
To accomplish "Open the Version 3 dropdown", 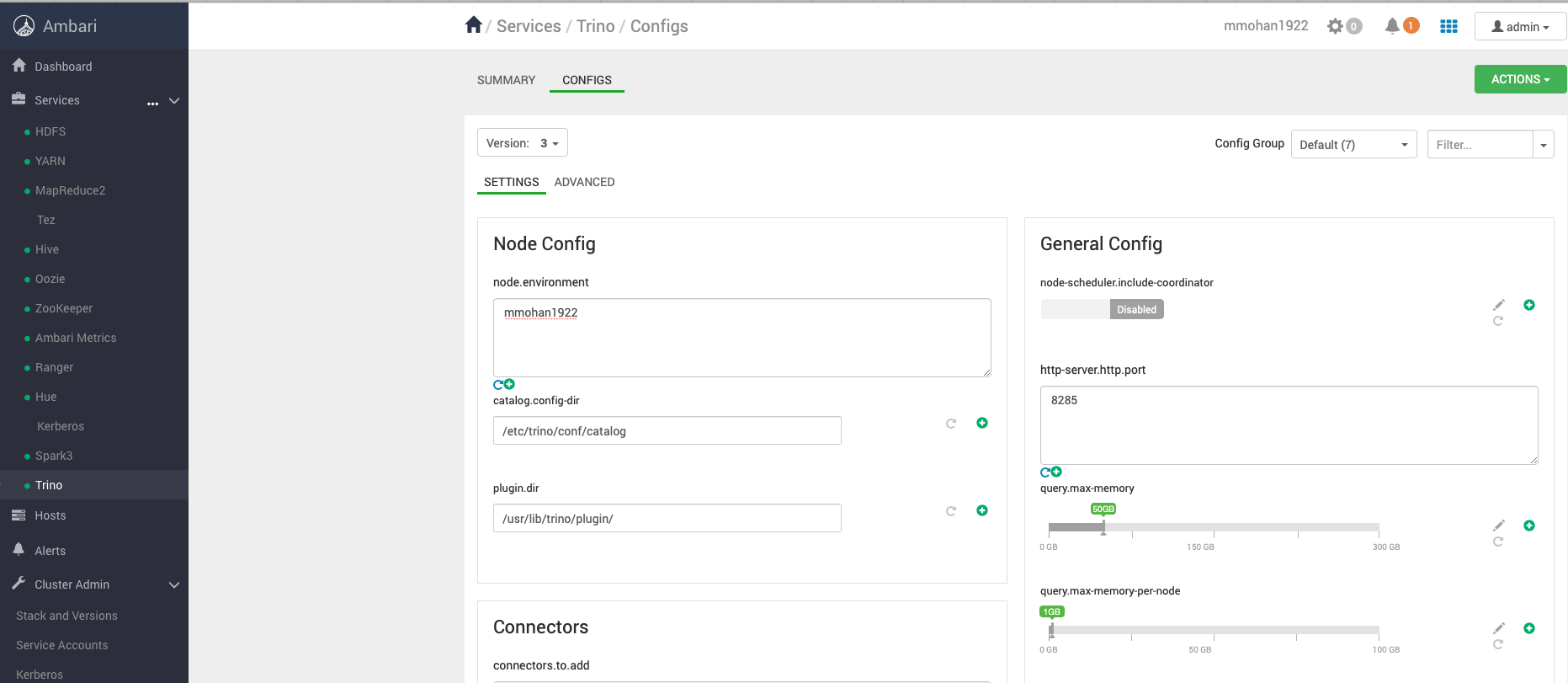I will point(523,143).
